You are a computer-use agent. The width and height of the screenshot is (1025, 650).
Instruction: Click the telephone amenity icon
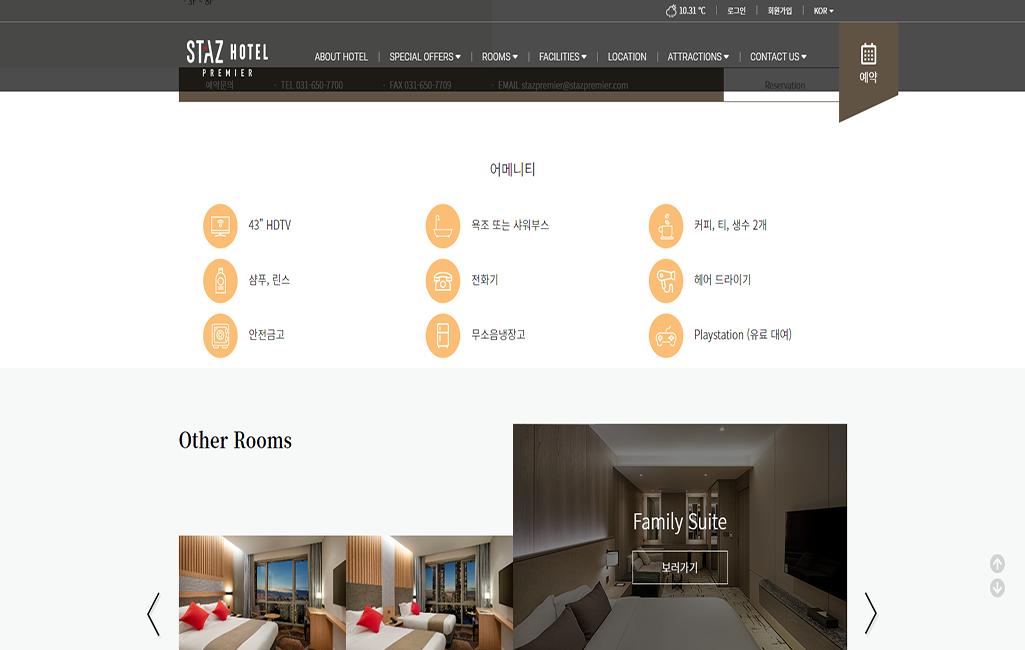point(443,281)
